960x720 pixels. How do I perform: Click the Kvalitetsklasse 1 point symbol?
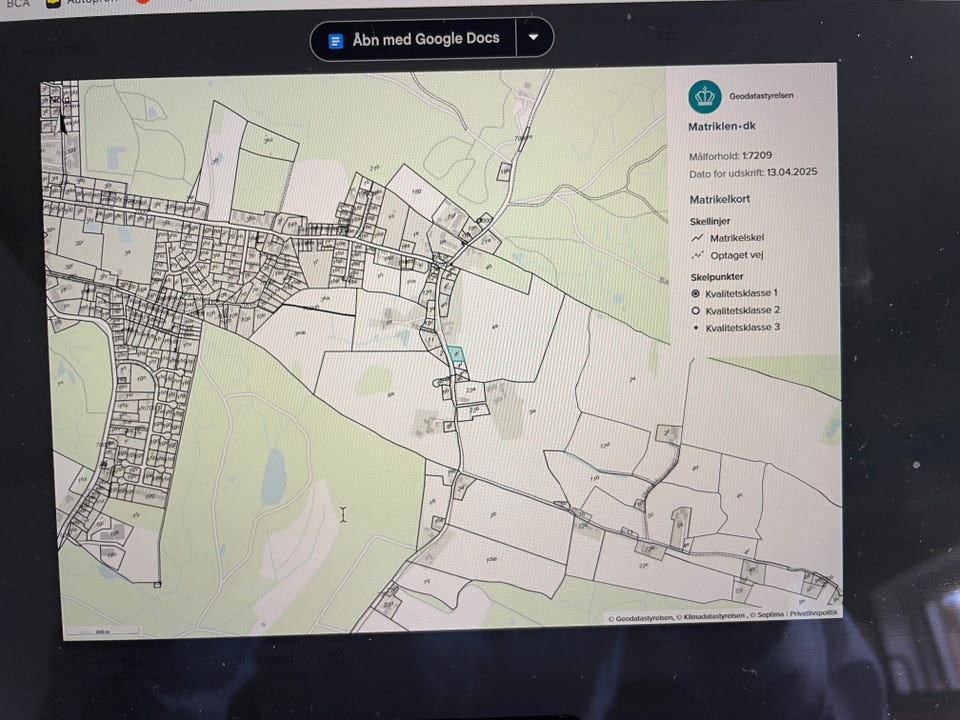click(696, 293)
